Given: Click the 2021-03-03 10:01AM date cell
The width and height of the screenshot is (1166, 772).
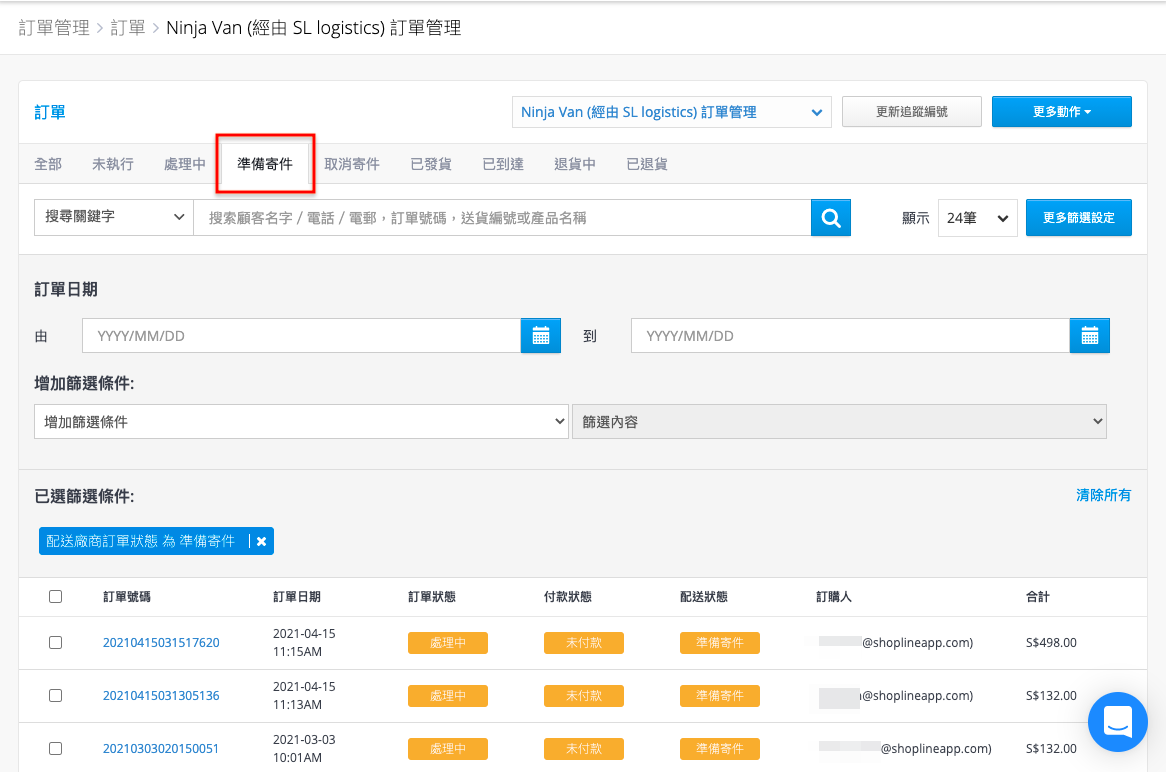Looking at the screenshot, I should coord(304,748).
